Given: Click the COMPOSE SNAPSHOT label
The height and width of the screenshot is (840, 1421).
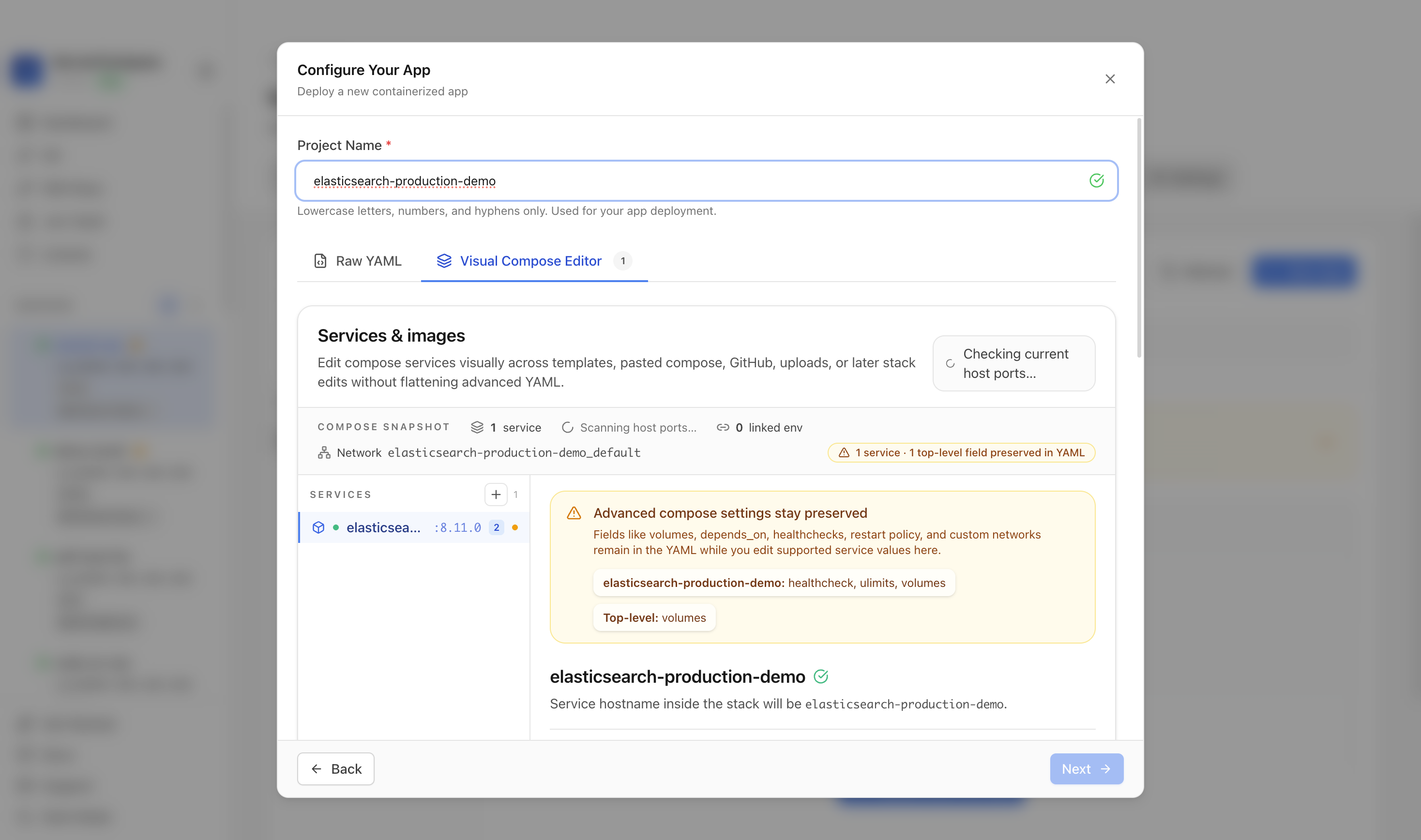Looking at the screenshot, I should pyautogui.click(x=383, y=427).
